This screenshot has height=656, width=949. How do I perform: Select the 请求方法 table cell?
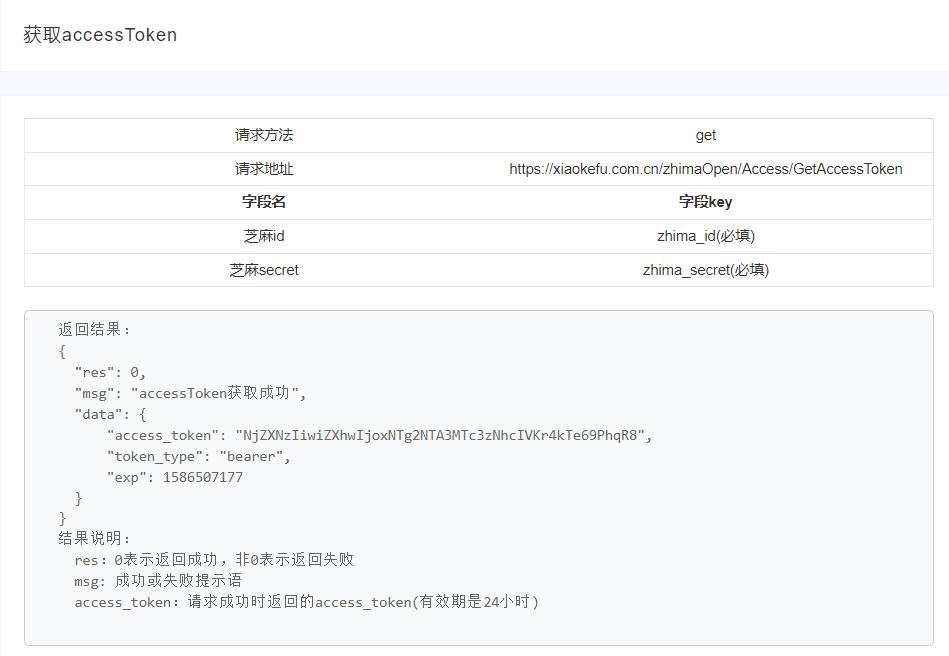[x=264, y=135]
